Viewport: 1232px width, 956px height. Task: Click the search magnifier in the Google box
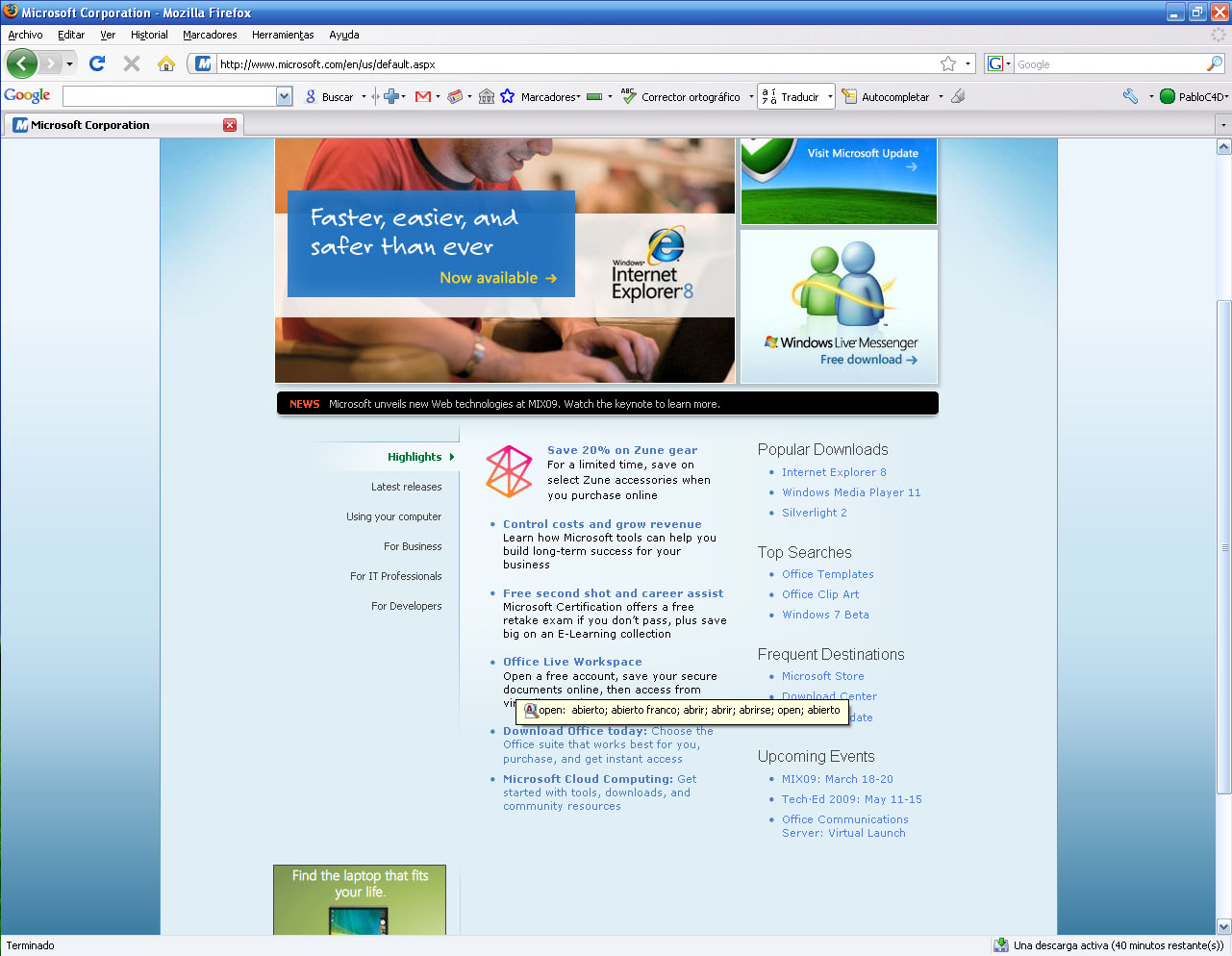coord(1215,63)
